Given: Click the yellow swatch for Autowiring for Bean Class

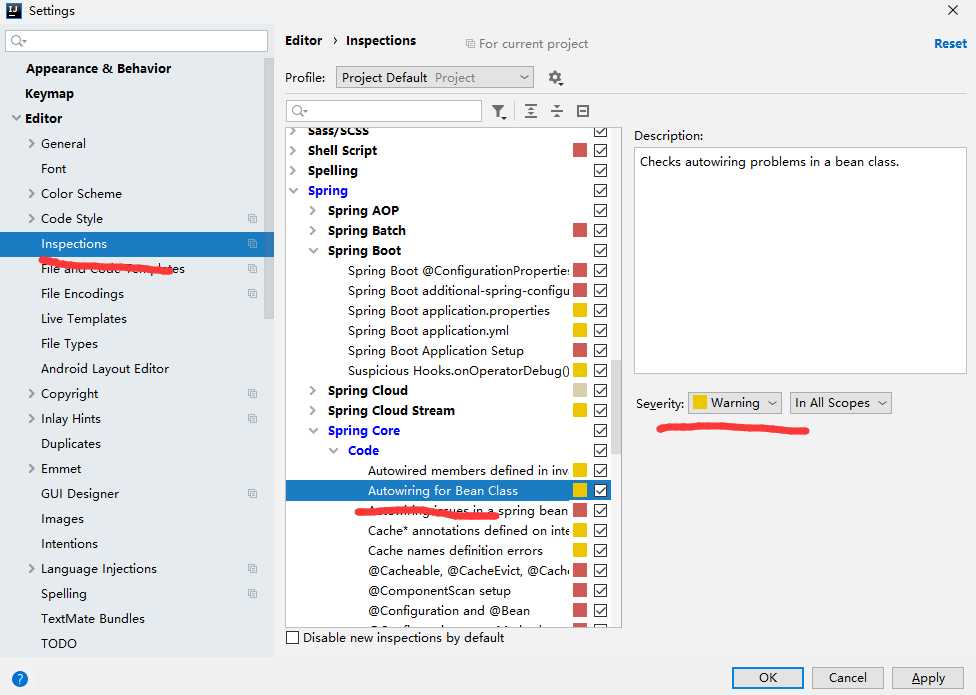Looking at the screenshot, I should (580, 490).
